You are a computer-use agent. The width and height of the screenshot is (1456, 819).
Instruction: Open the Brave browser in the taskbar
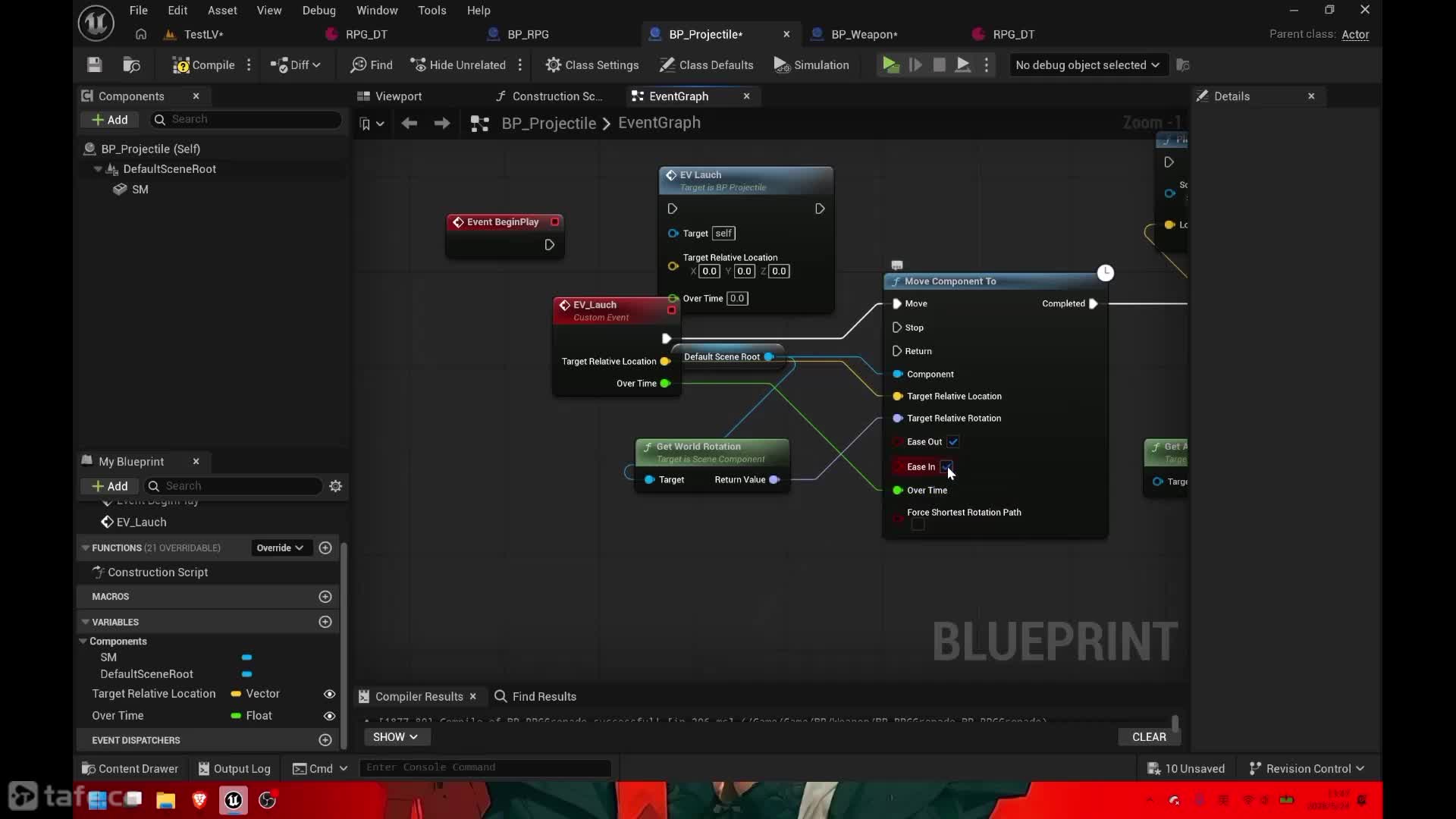199,800
